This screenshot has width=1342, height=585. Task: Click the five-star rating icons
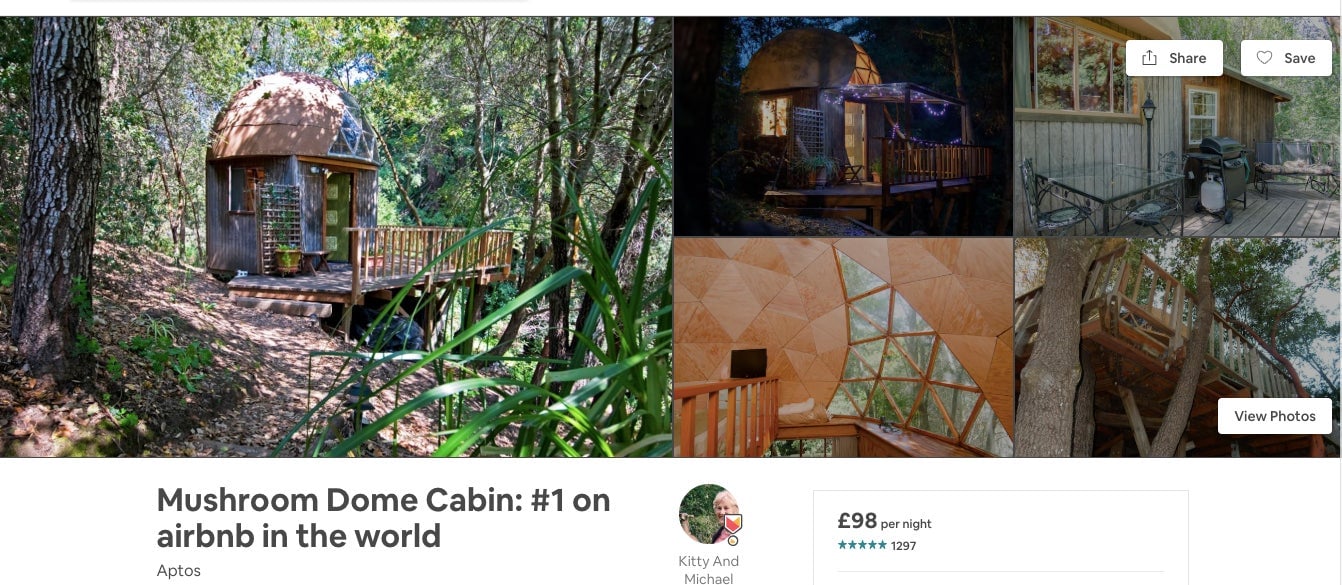862,545
